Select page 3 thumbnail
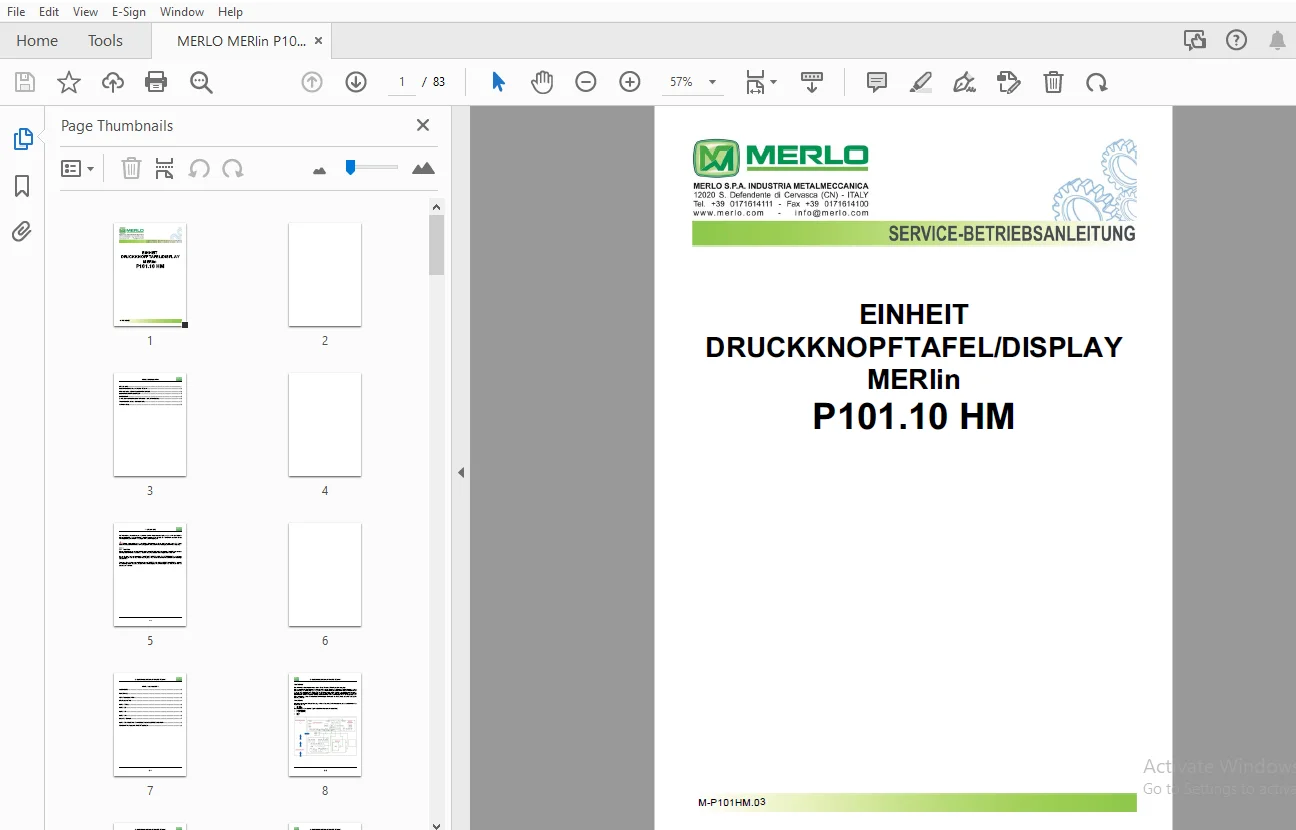Viewport: 1296px width, 830px height. 150,425
